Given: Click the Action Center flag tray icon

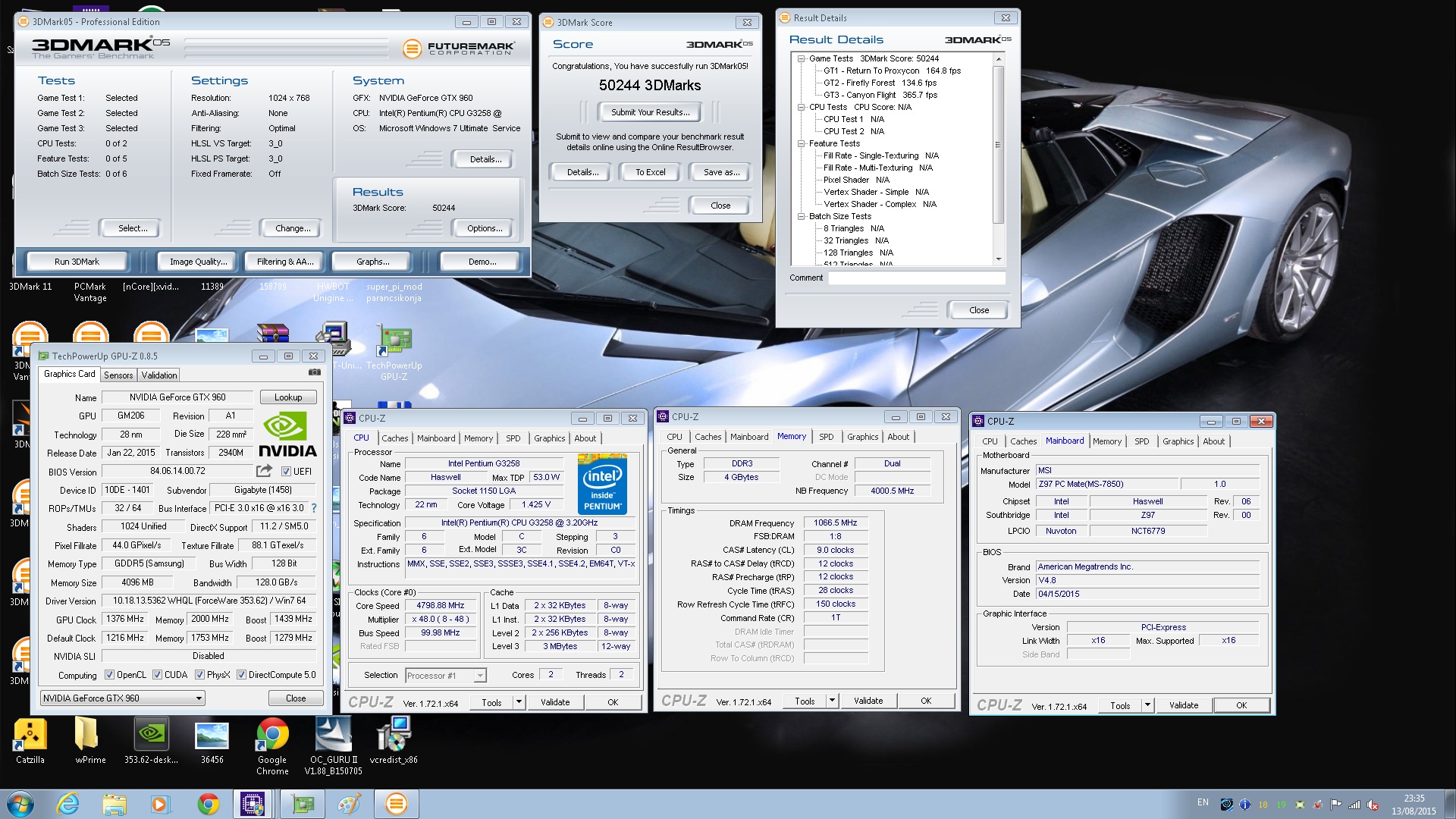Looking at the screenshot, I should (1336, 805).
